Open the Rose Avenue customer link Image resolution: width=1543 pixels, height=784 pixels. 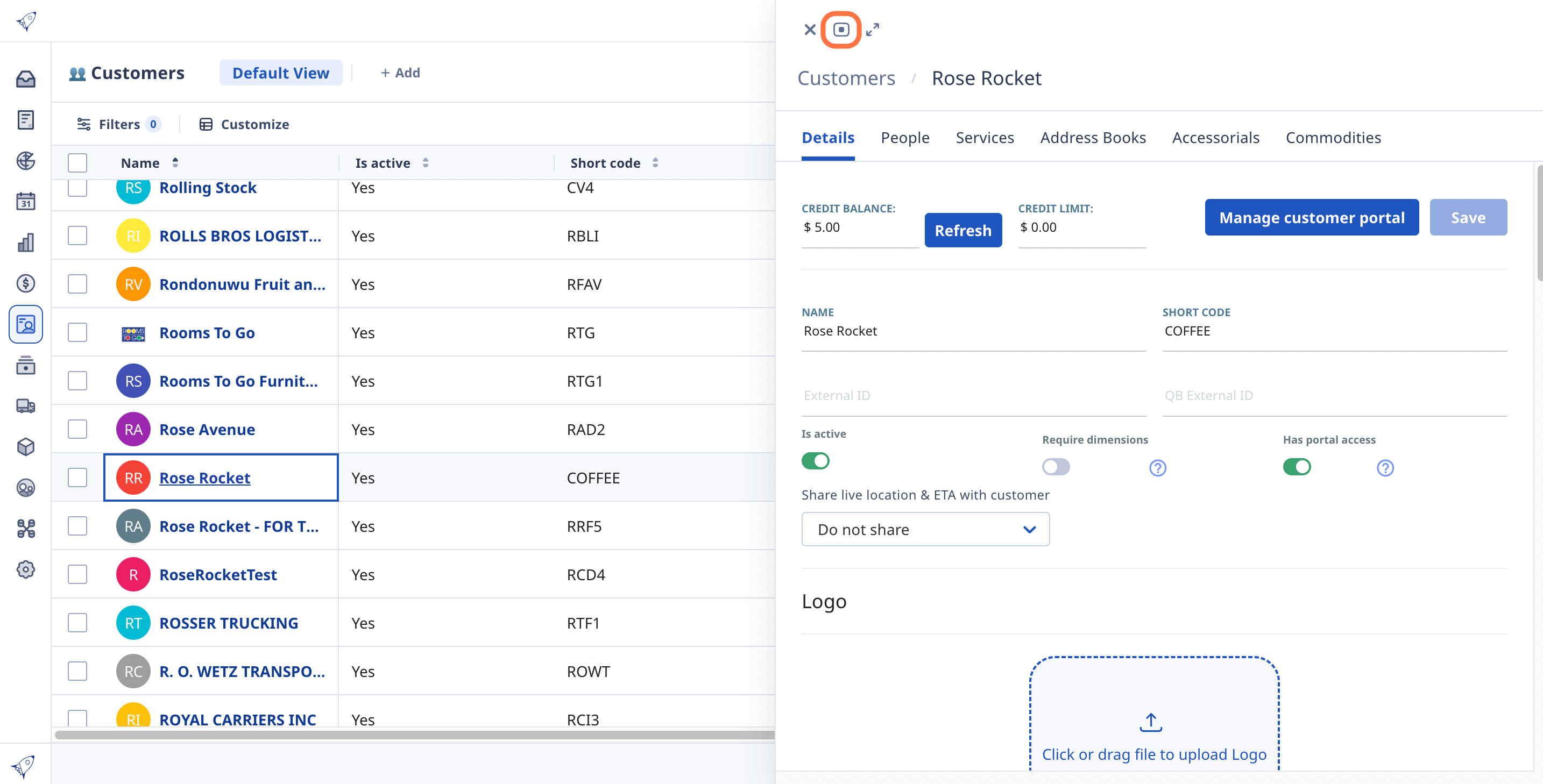(x=207, y=430)
